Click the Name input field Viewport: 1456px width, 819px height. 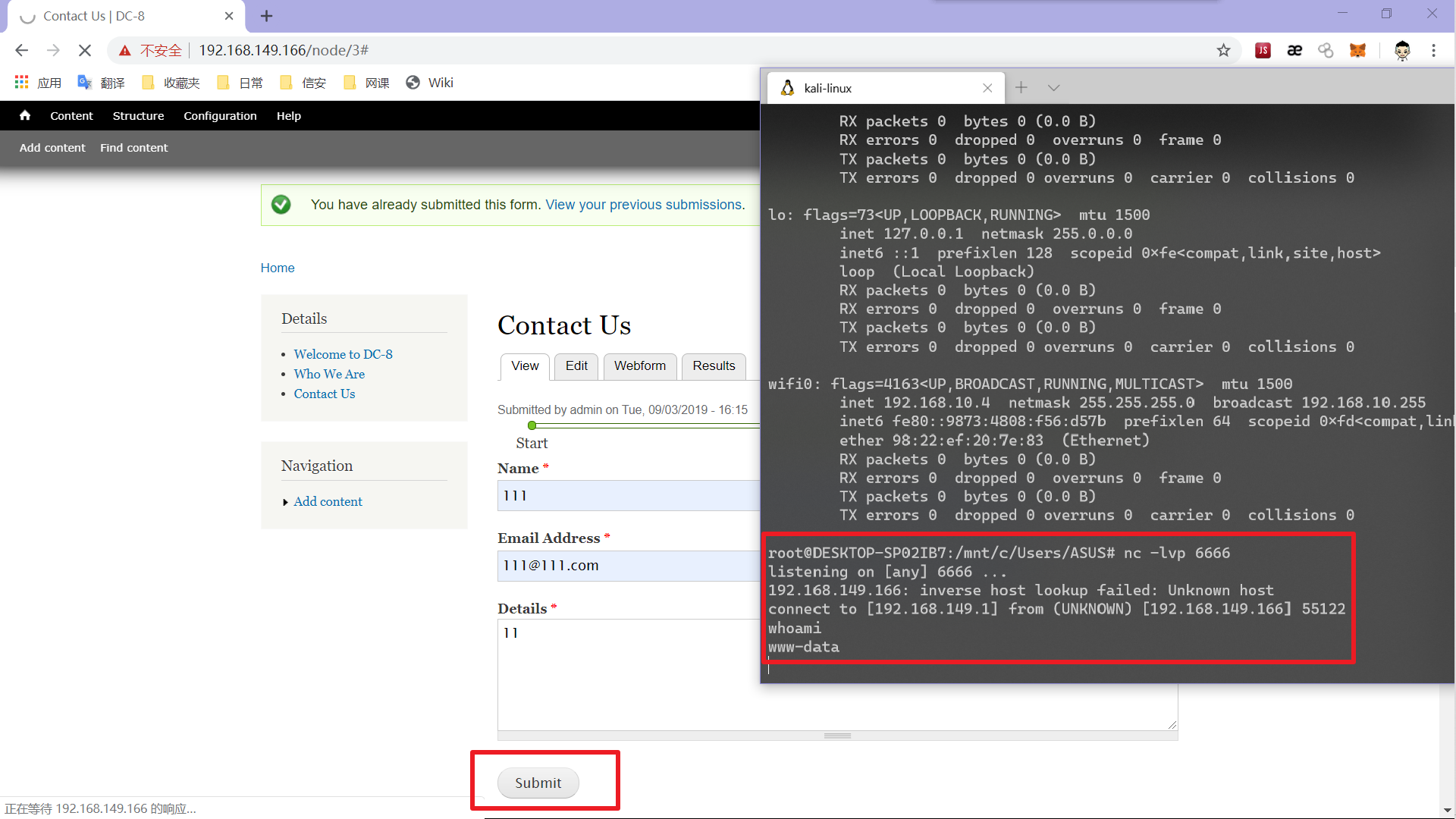[629, 495]
